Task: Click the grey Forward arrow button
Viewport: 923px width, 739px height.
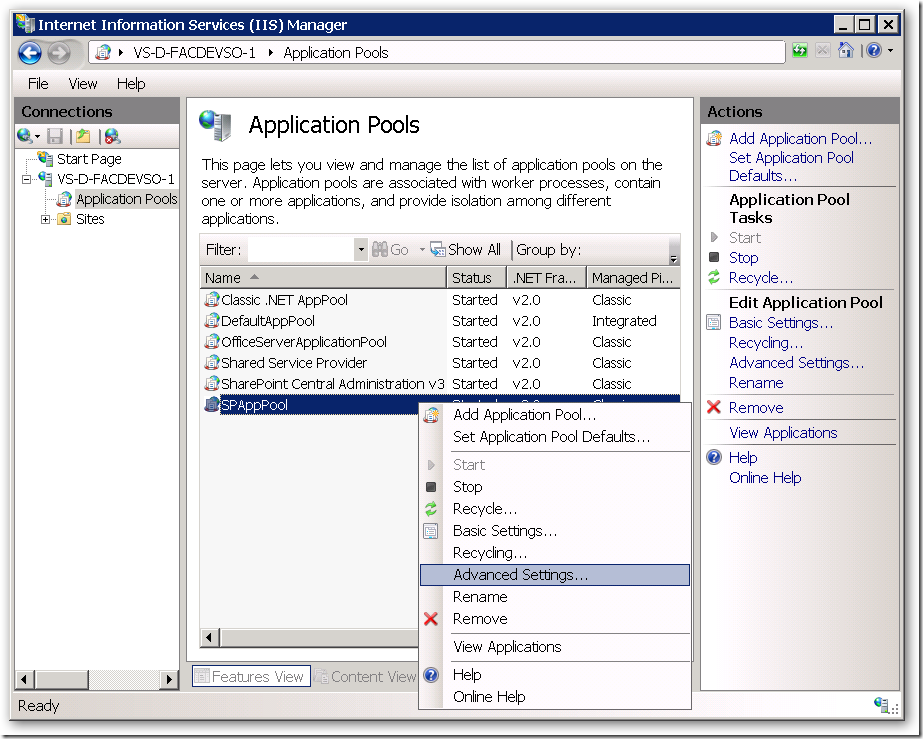Action: [x=59, y=53]
